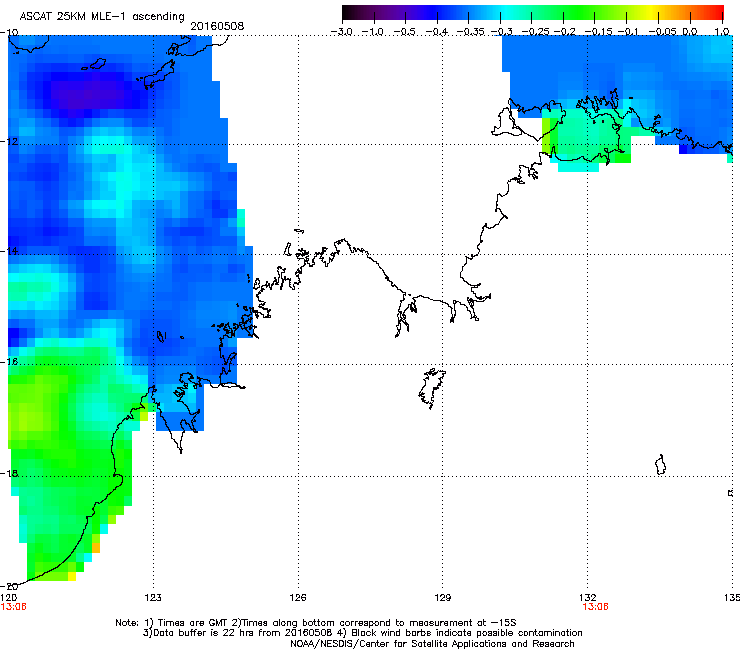Viewport: 740px width, 650px height.
Task: Click the 123 longitude axis label
Action: tap(153, 598)
